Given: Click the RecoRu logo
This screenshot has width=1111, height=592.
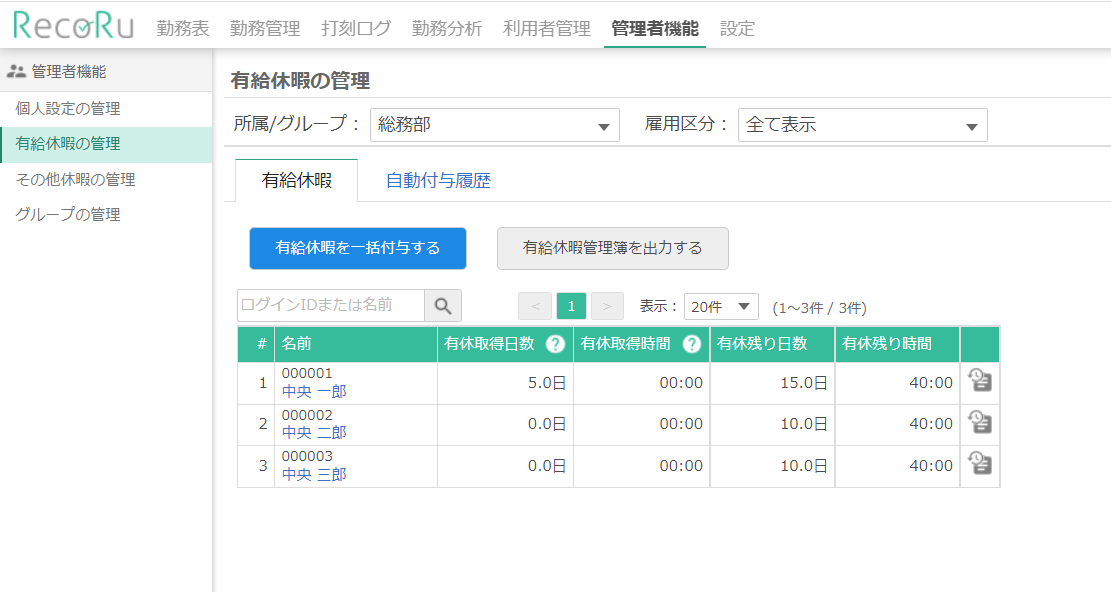Looking at the screenshot, I should 70,27.
